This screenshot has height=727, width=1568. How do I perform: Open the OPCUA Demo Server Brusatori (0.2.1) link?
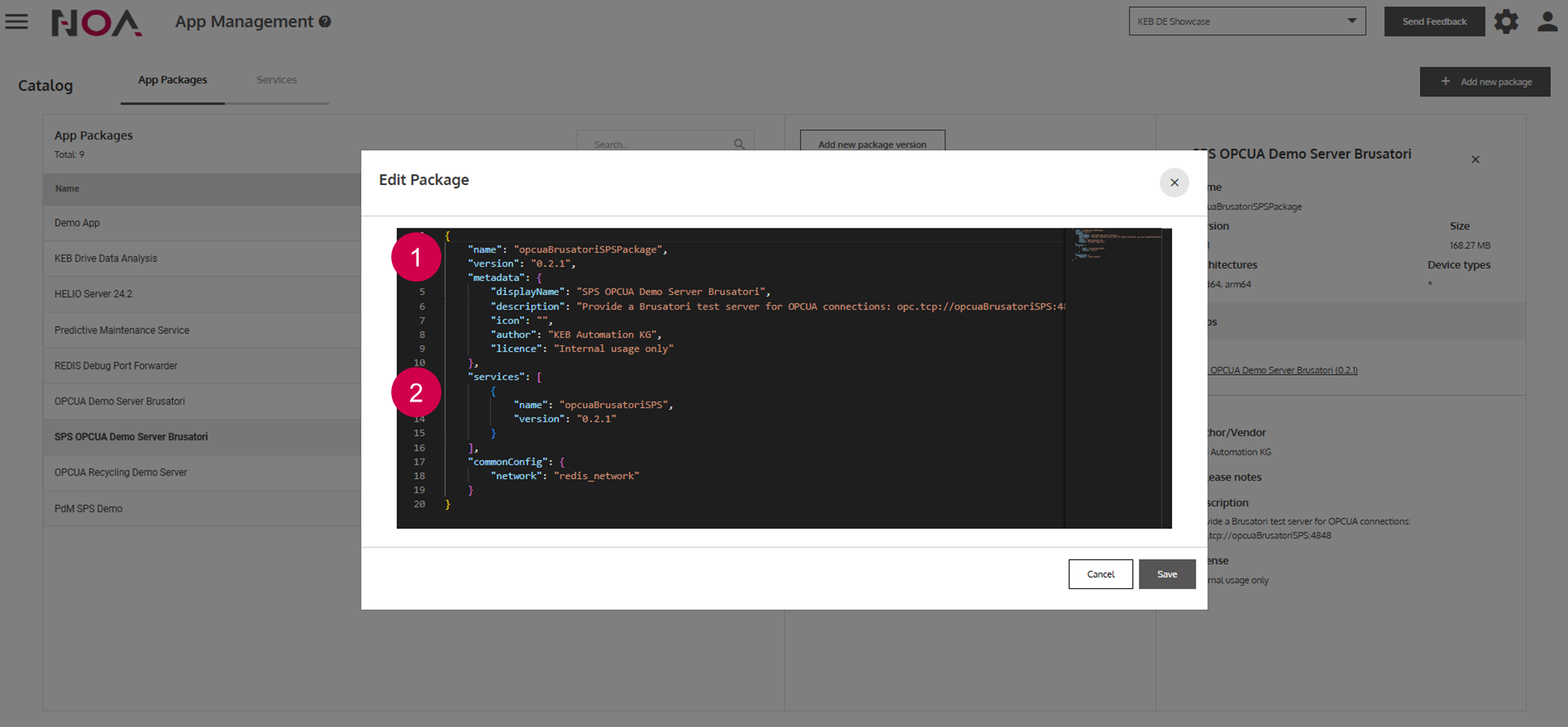point(1283,370)
